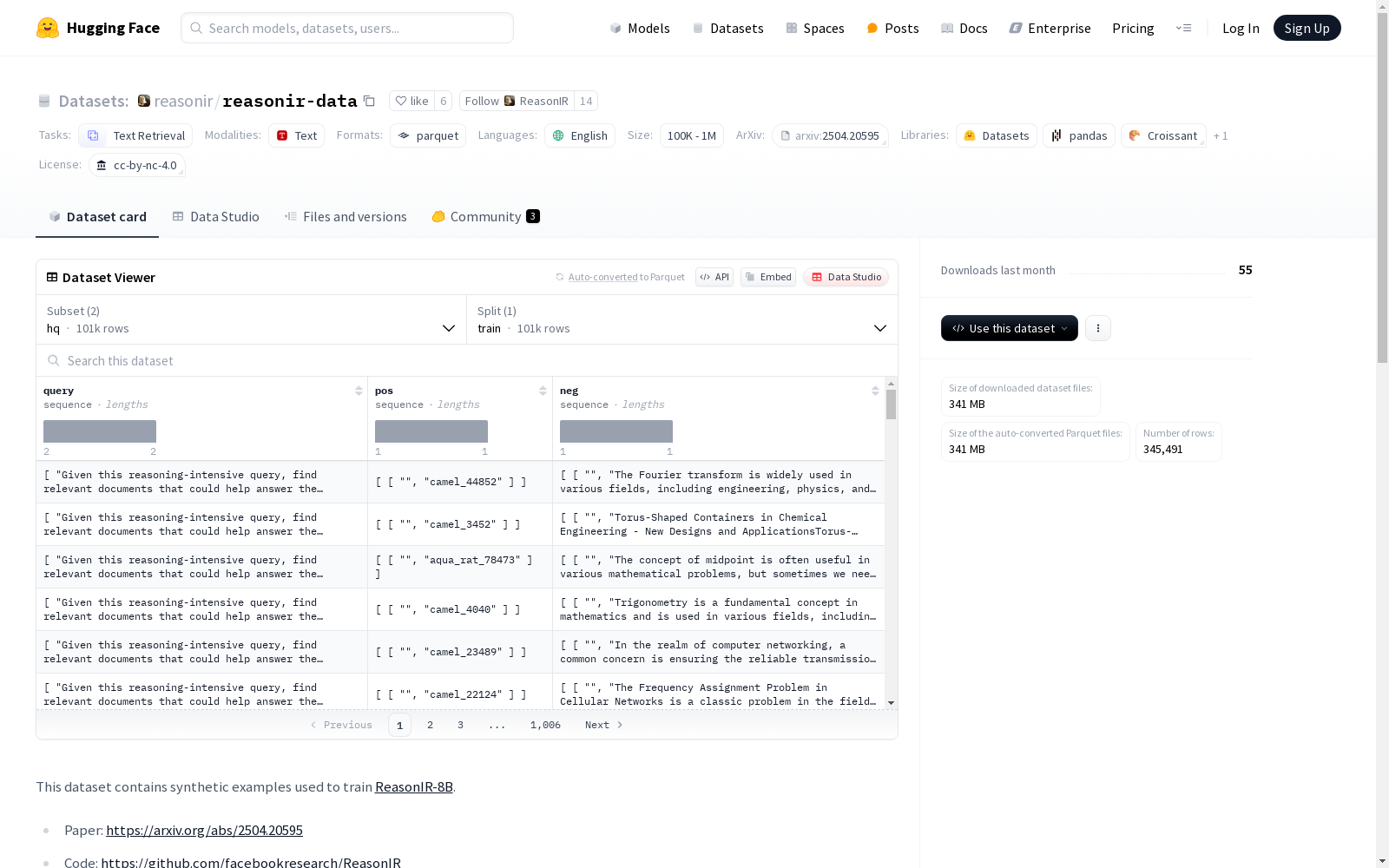Follow the ReasonIR organization

517,101
